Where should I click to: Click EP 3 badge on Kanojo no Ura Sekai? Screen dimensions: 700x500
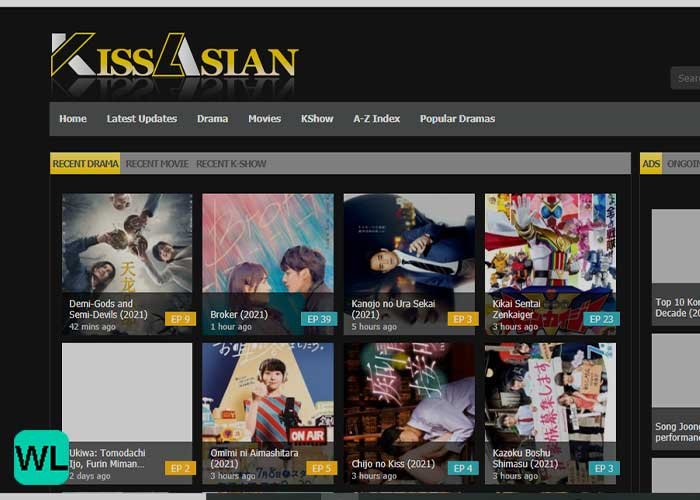point(463,319)
